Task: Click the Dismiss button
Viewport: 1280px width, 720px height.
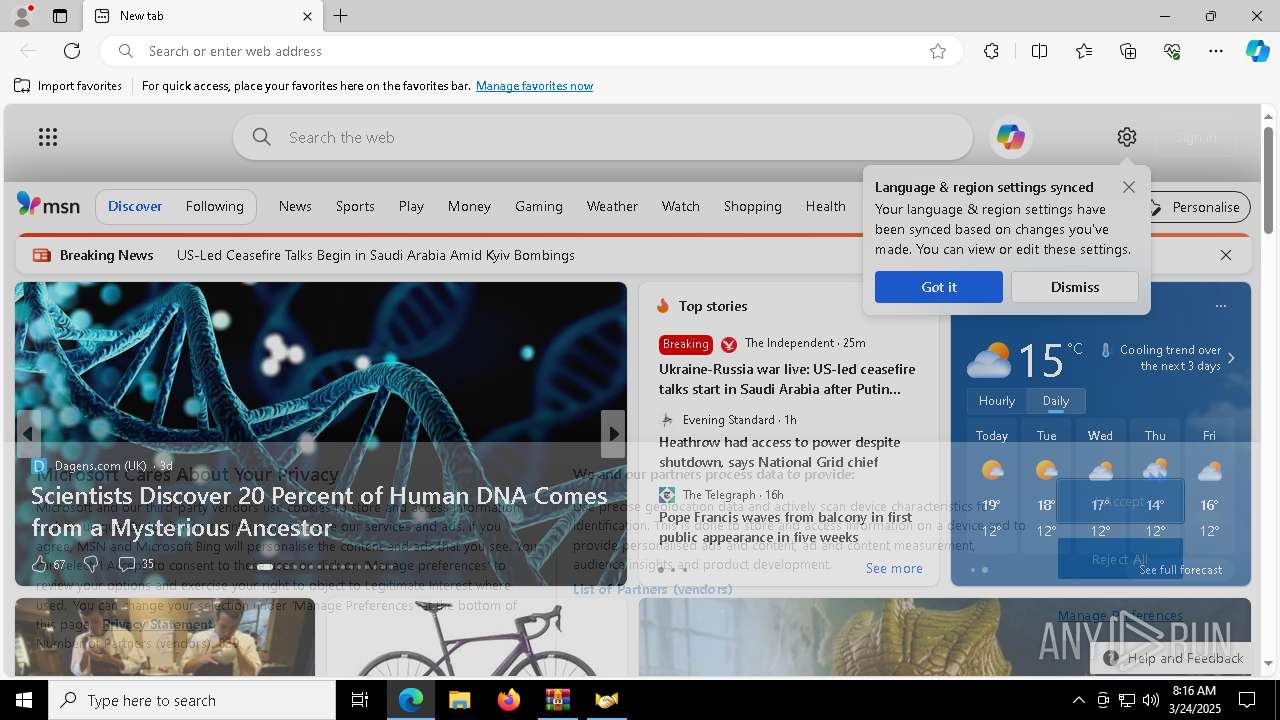Action: coord(1075,287)
